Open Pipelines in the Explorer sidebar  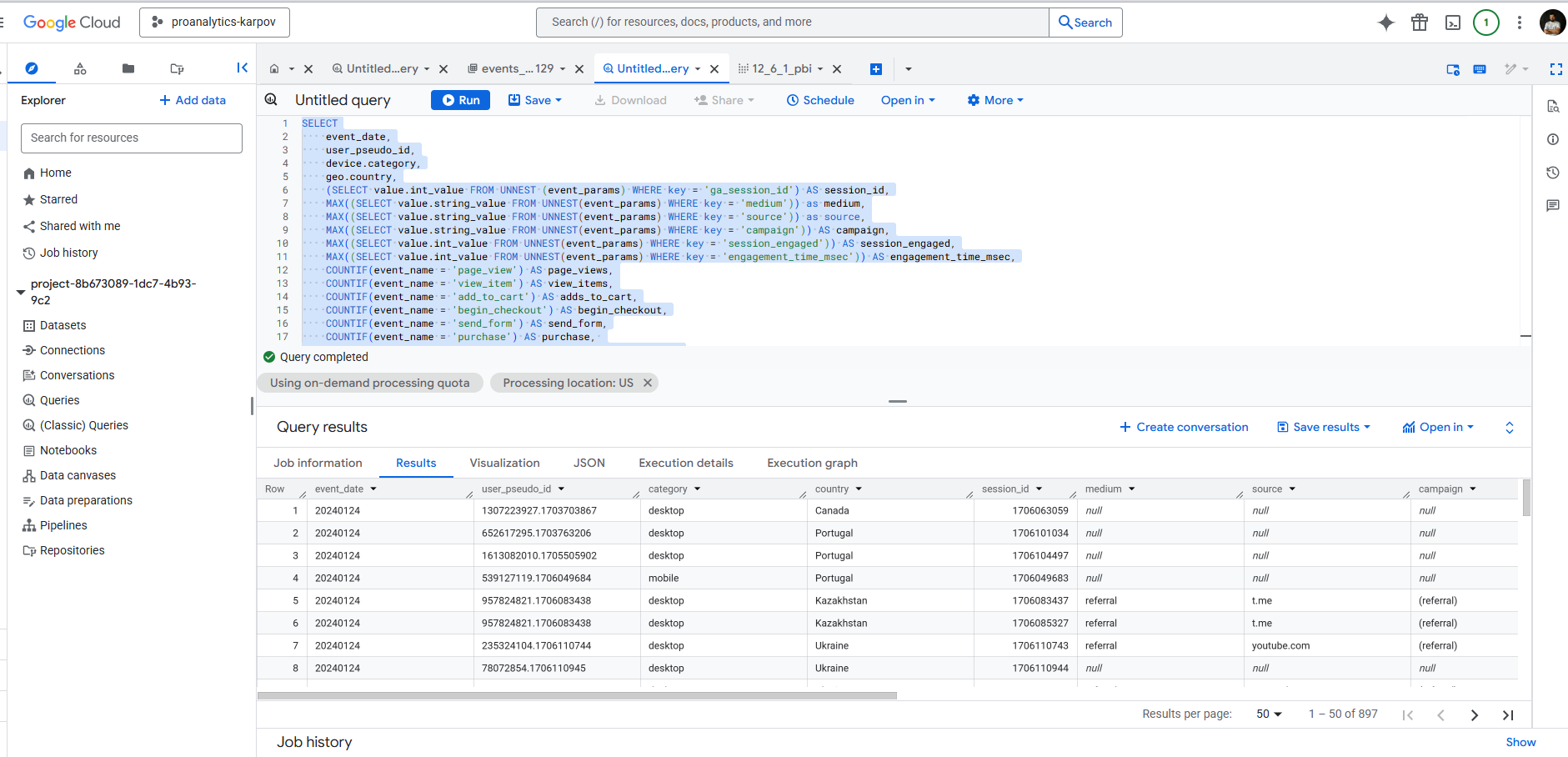(x=63, y=525)
